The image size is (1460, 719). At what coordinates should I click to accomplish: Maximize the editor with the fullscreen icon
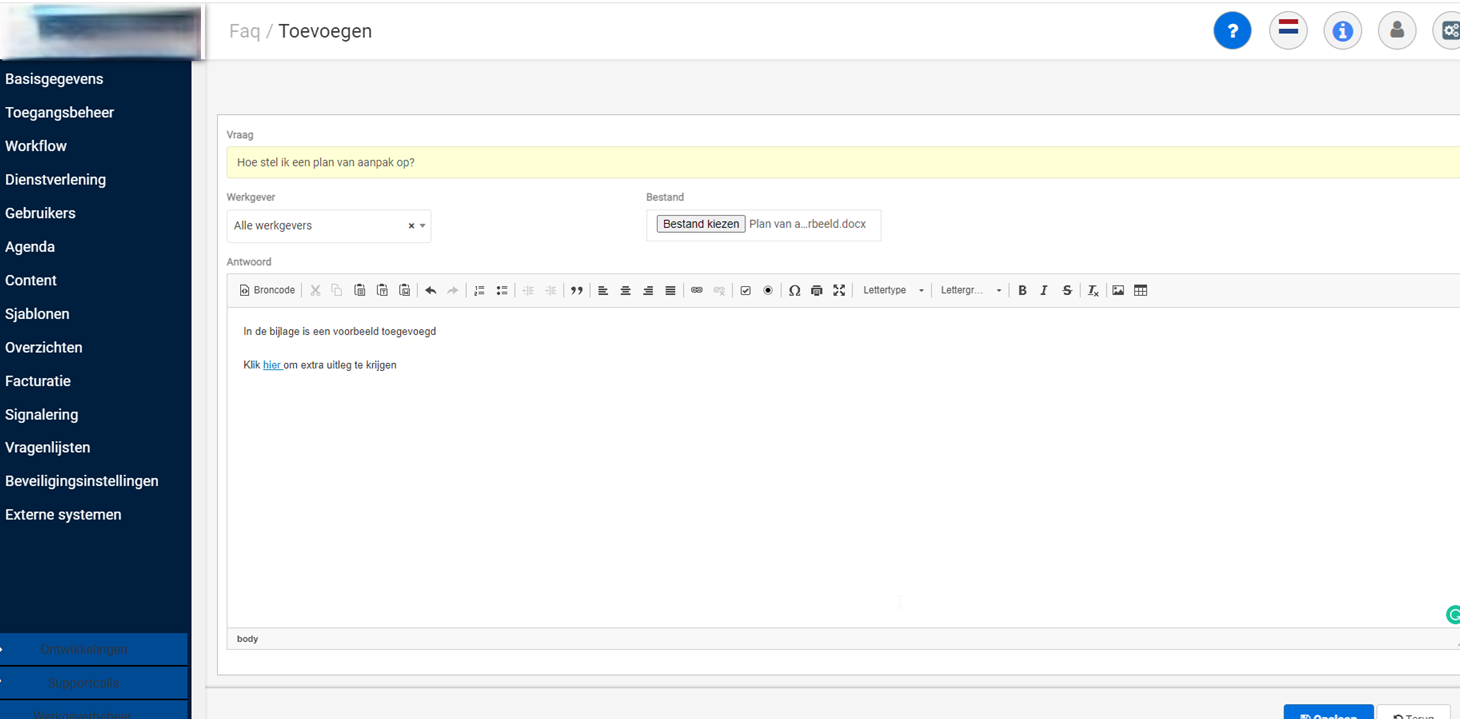(x=839, y=291)
